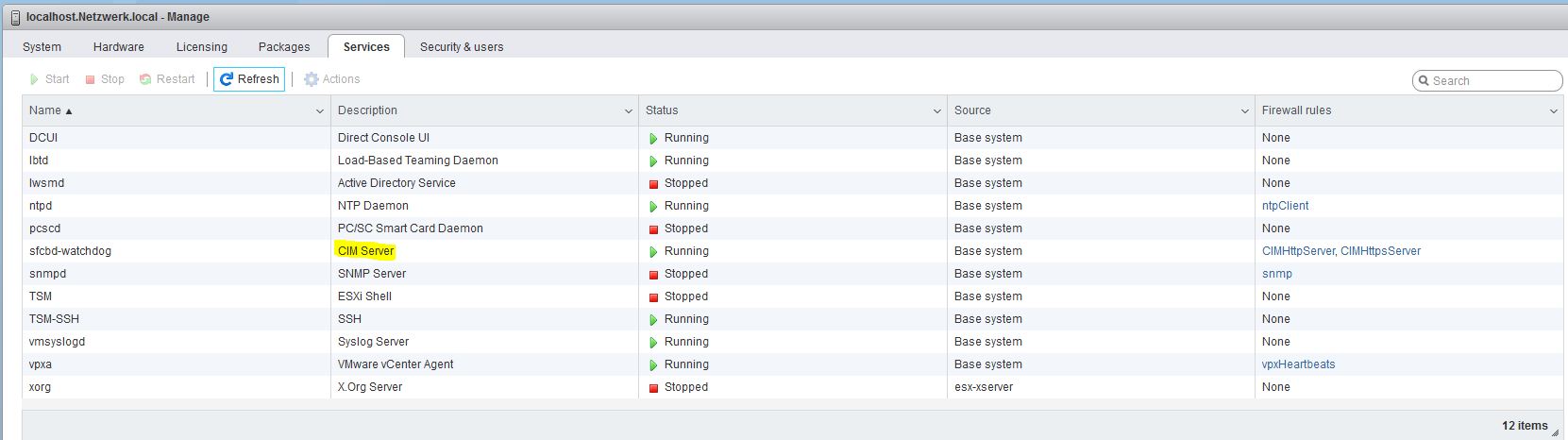The image size is (1568, 440).
Task: Switch to the Hardware tab
Action: (119, 47)
